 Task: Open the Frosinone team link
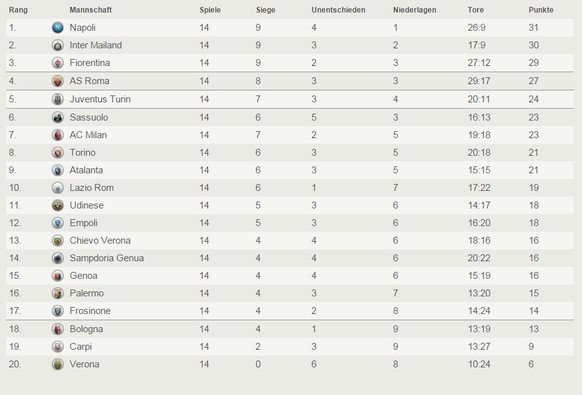(90, 311)
